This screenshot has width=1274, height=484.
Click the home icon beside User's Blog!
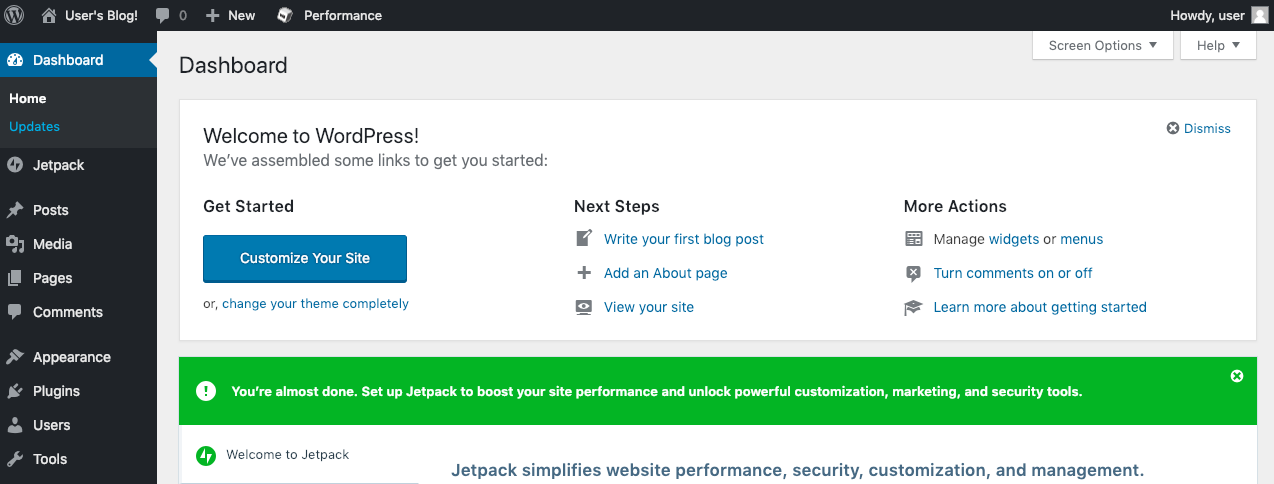pyautogui.click(x=49, y=15)
